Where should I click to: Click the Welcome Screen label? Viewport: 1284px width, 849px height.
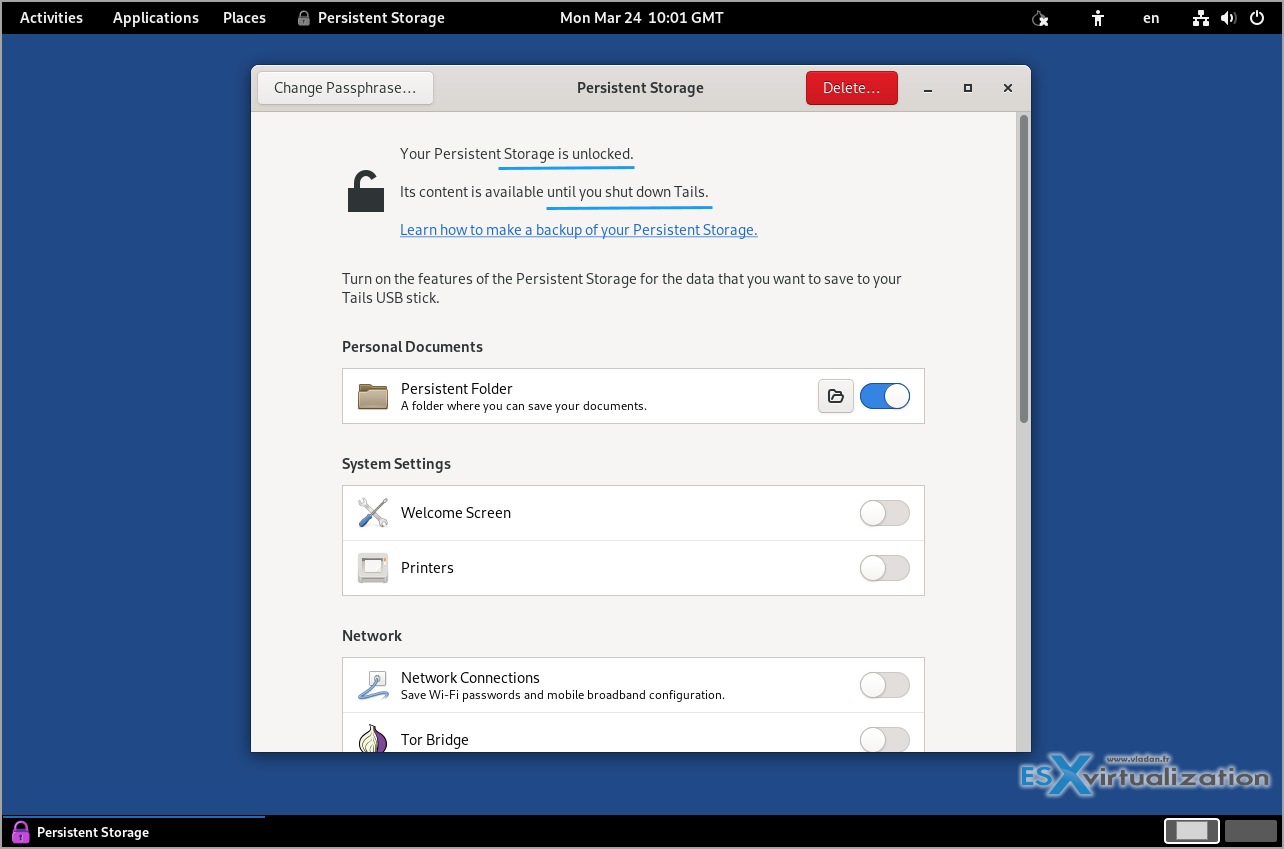pyautogui.click(x=456, y=513)
